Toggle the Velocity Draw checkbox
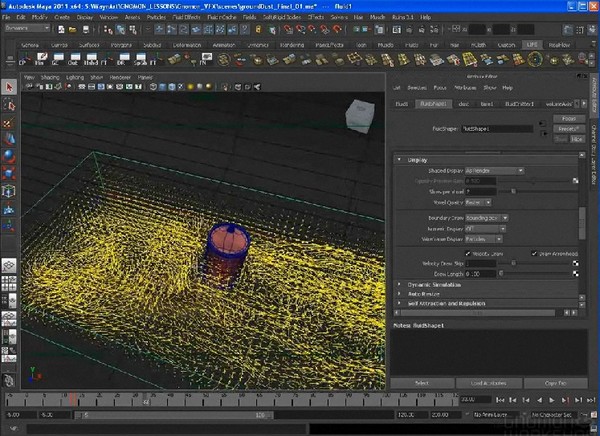This screenshot has height=436, width=600. [468, 253]
